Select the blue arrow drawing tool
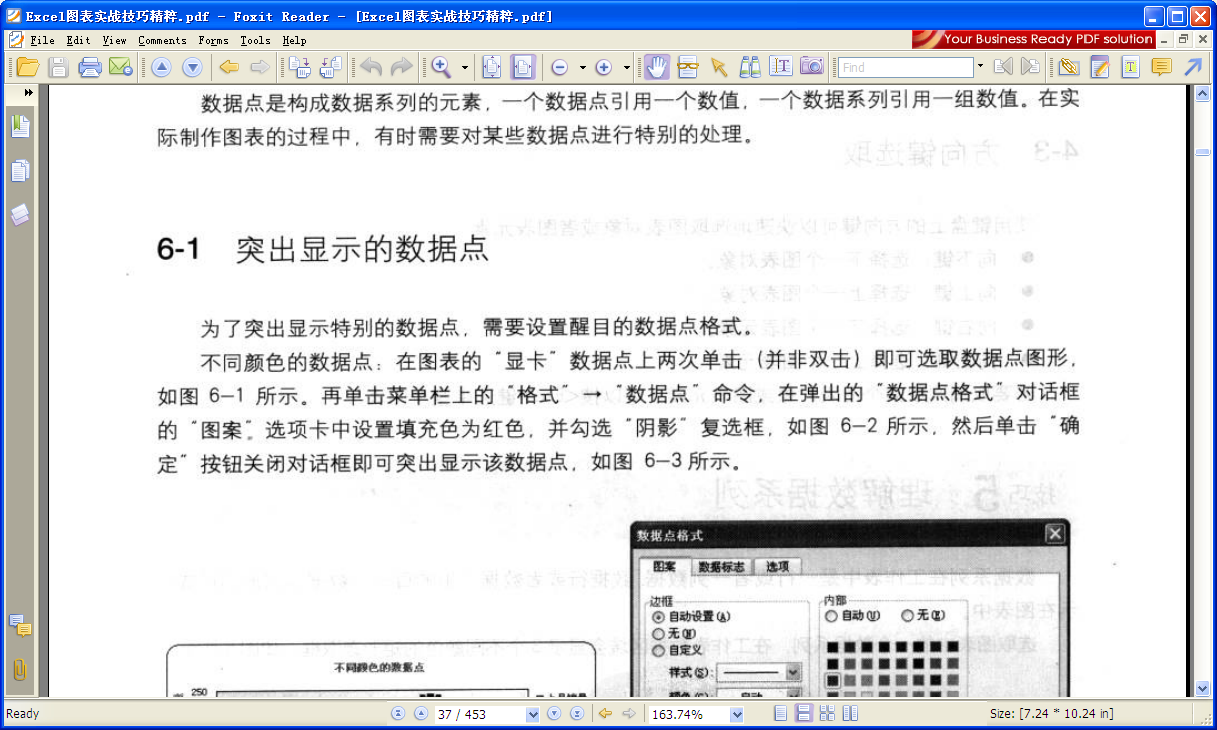Viewport: 1217px width, 730px height. pyautogui.click(x=1192, y=67)
